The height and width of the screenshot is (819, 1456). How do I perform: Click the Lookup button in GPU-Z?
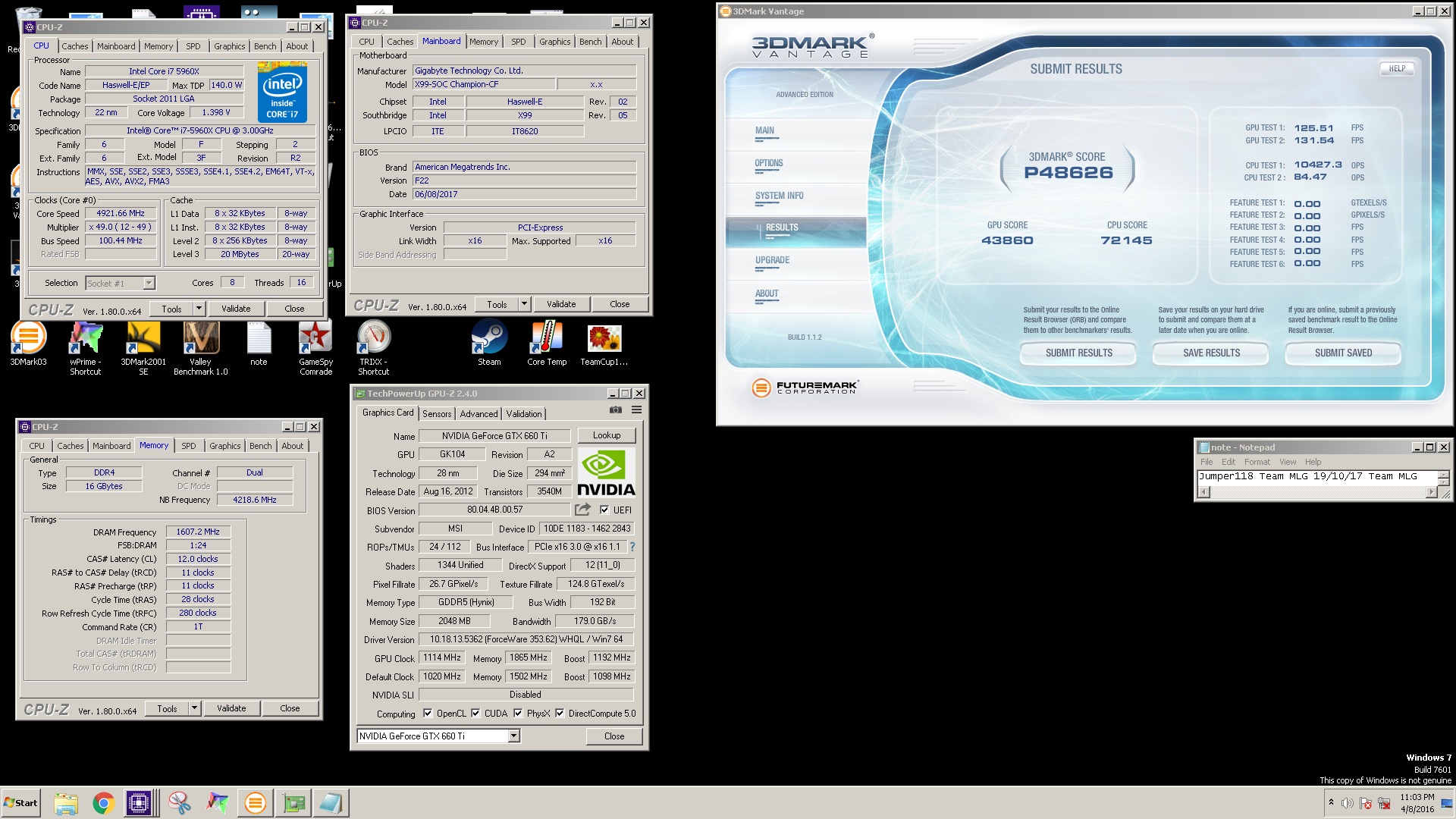tap(607, 435)
